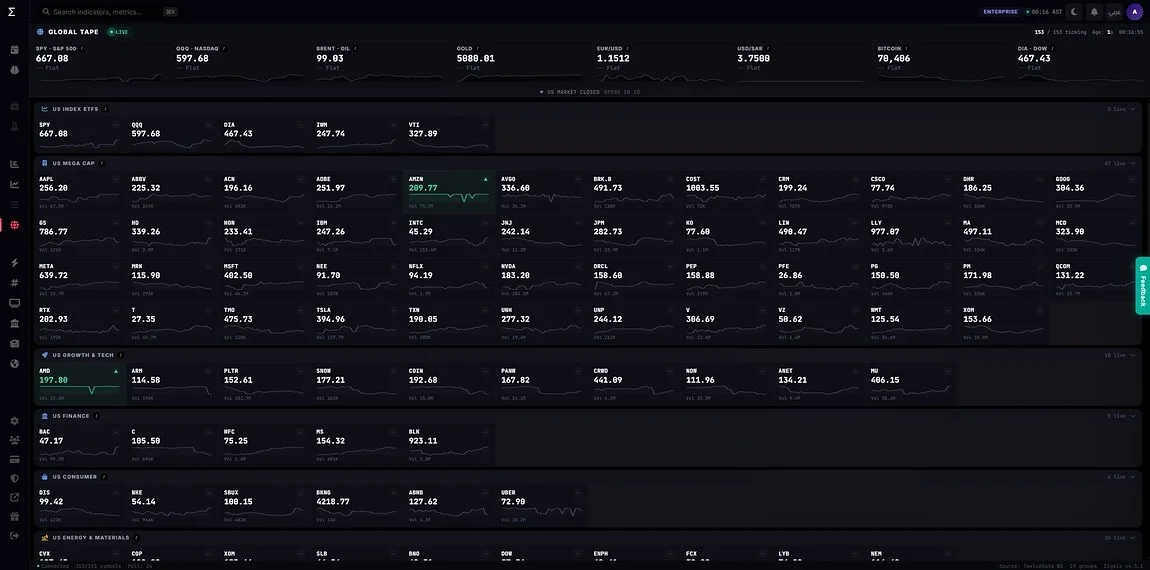Viewport: 1150px width, 570px height.
Task: Collapse the US Index ETFs section chevron
Action: [x=1132, y=109]
